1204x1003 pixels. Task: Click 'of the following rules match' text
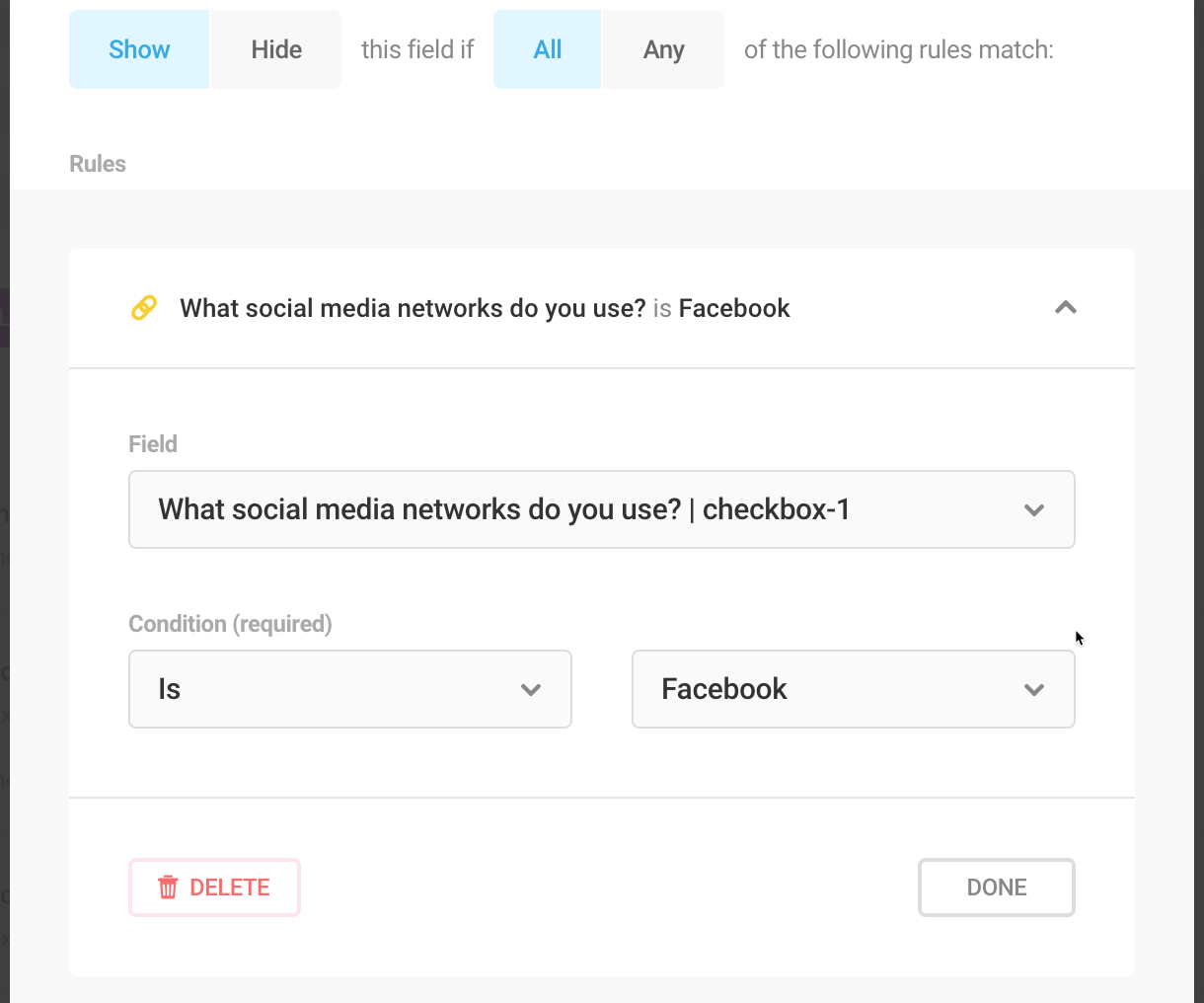pyautogui.click(x=898, y=49)
